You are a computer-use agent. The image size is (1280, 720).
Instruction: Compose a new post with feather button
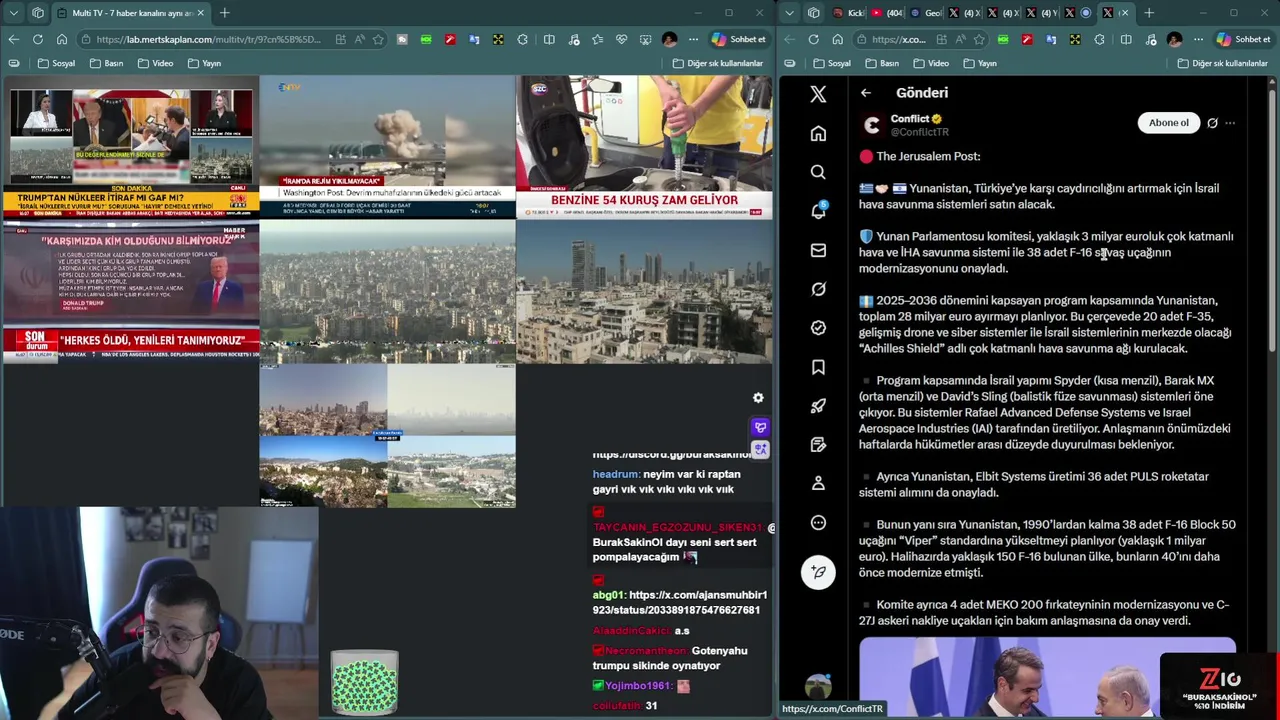point(818,572)
